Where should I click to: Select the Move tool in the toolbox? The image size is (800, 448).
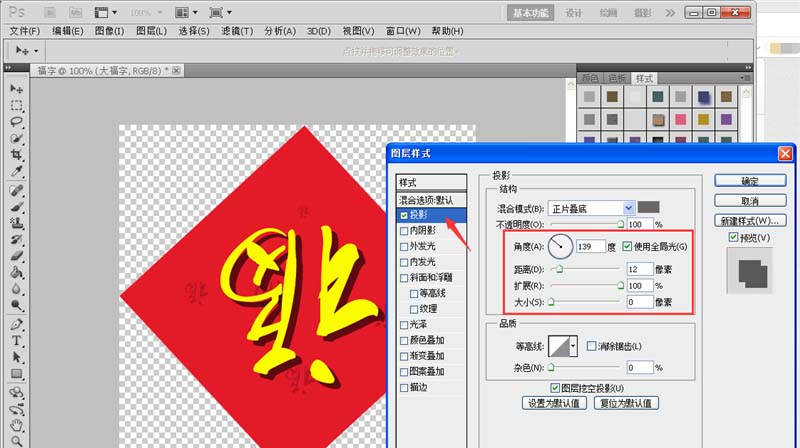(x=16, y=89)
